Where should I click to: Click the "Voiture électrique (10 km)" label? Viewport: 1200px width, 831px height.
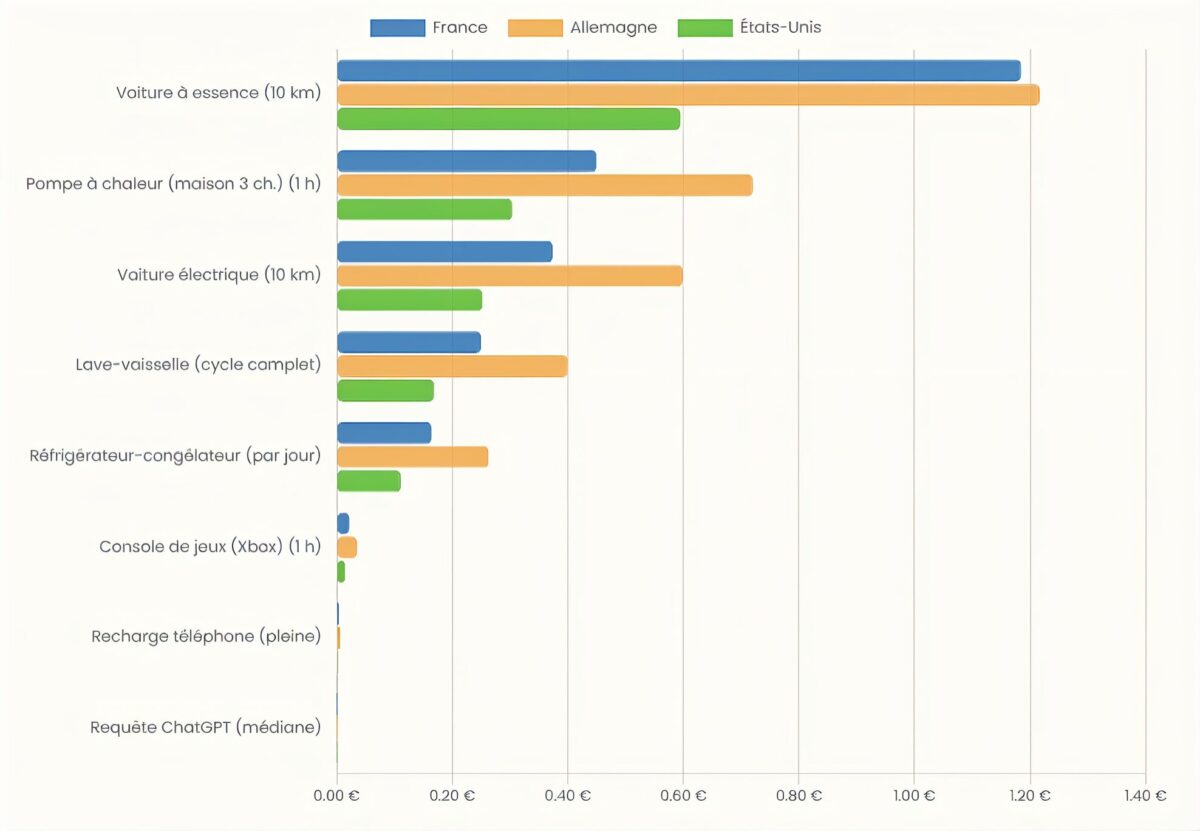click(x=219, y=275)
